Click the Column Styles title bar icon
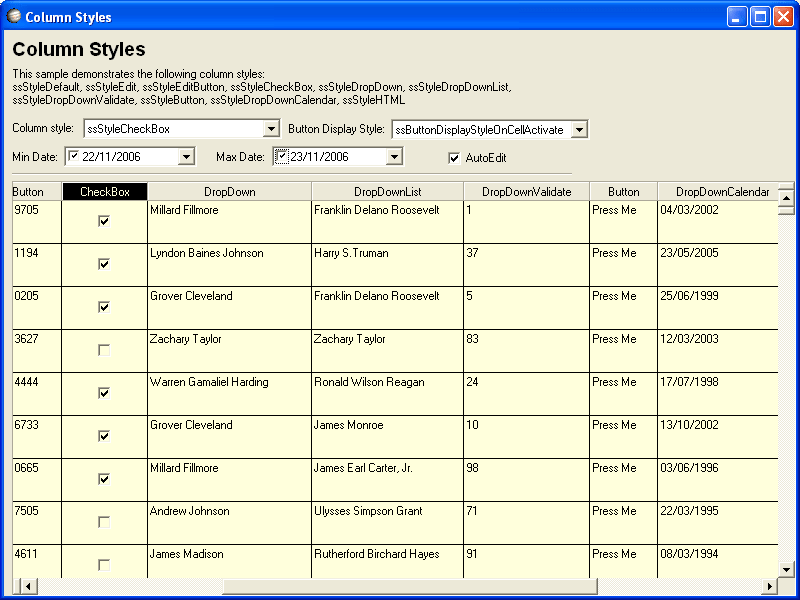 click(14, 16)
